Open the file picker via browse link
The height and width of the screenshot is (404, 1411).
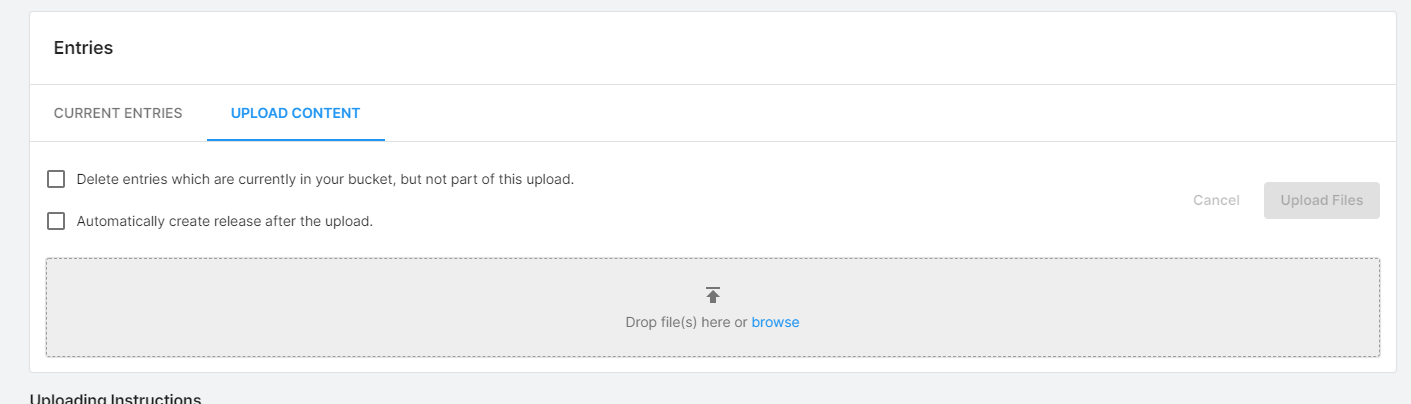pyautogui.click(x=775, y=322)
